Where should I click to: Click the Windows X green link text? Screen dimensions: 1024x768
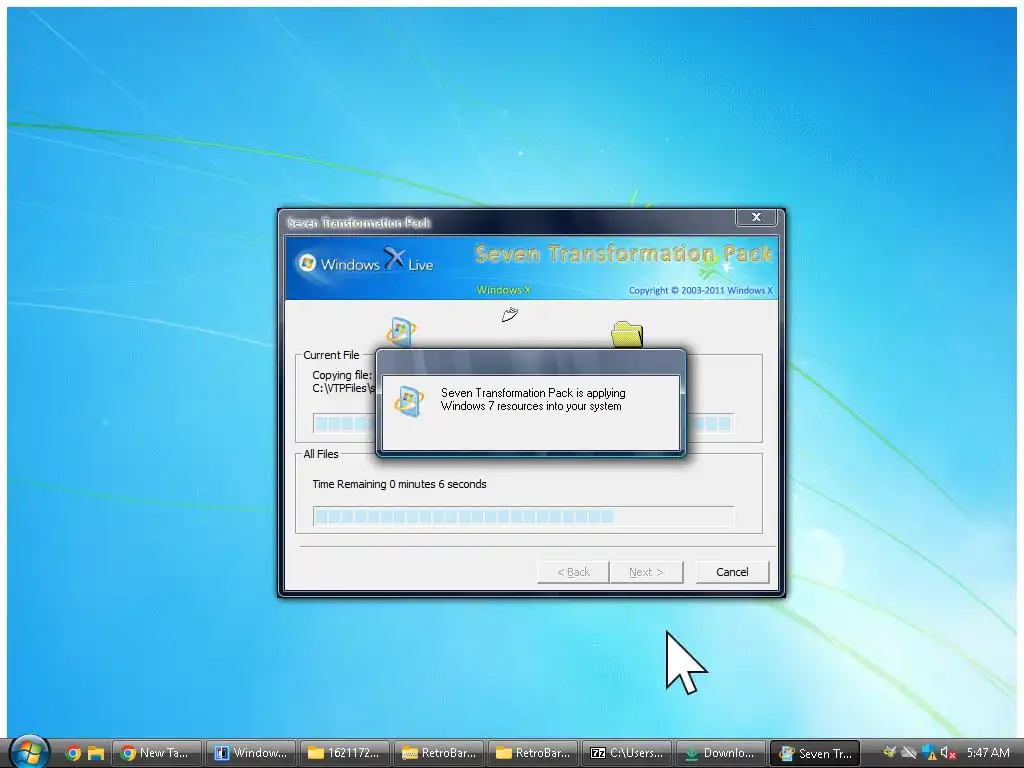coord(504,290)
